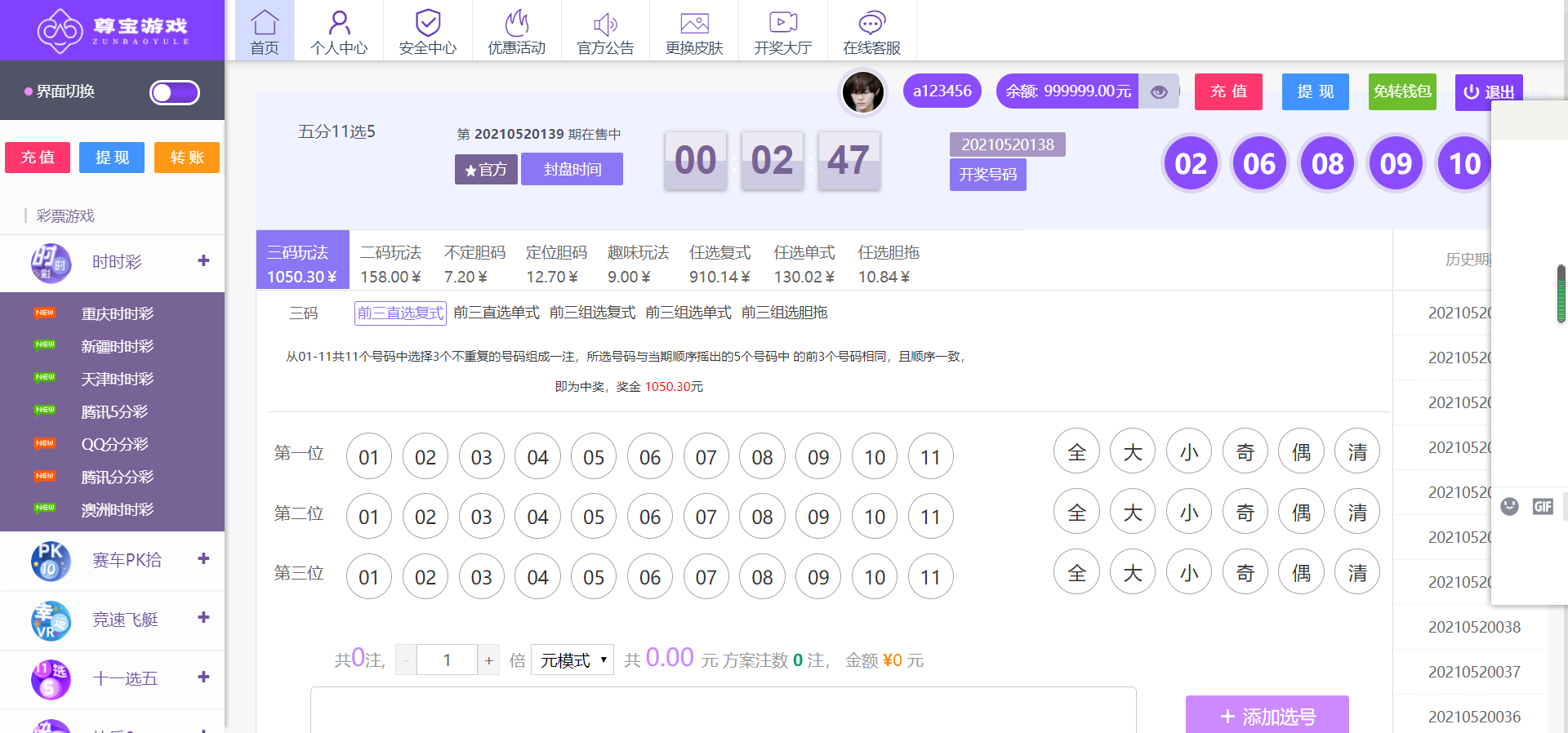Pick number 11 in 第三位 row
Image resolution: width=1568 pixels, height=733 pixels.
pyautogui.click(x=931, y=576)
